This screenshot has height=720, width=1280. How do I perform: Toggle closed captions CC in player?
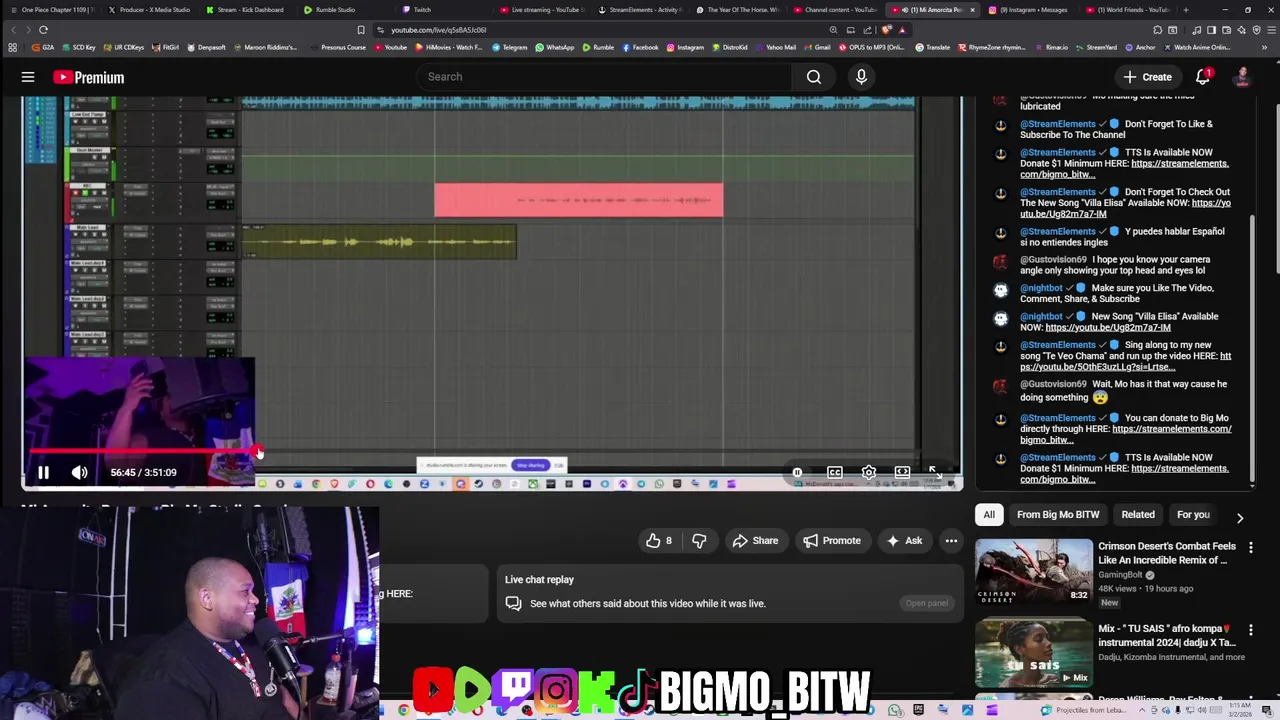click(834, 472)
